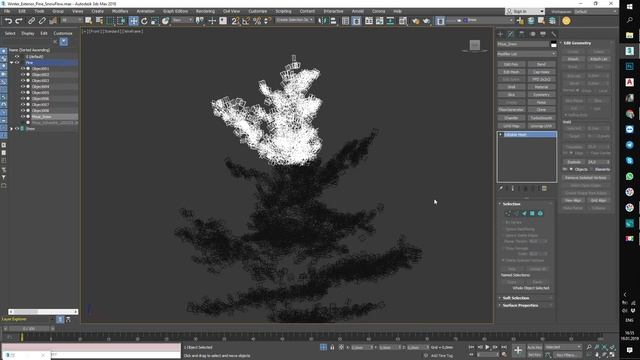Select Element sub-object level icon
640x360 pixels.
tap(540, 213)
